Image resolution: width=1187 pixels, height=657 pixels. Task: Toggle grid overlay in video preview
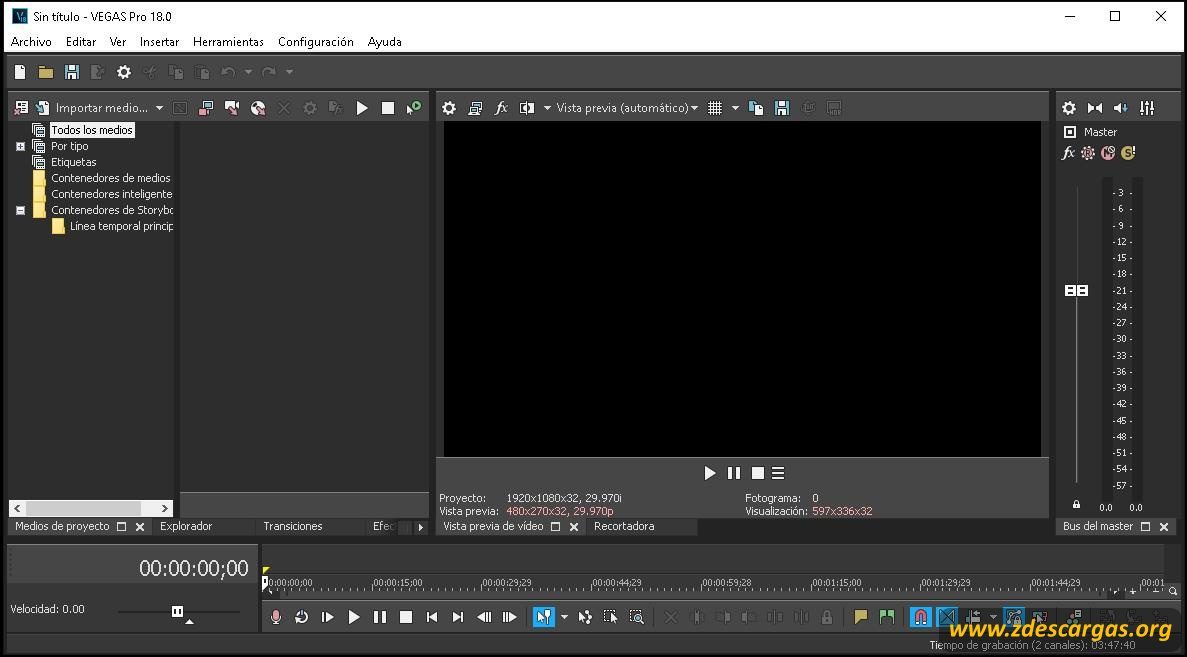click(x=715, y=108)
